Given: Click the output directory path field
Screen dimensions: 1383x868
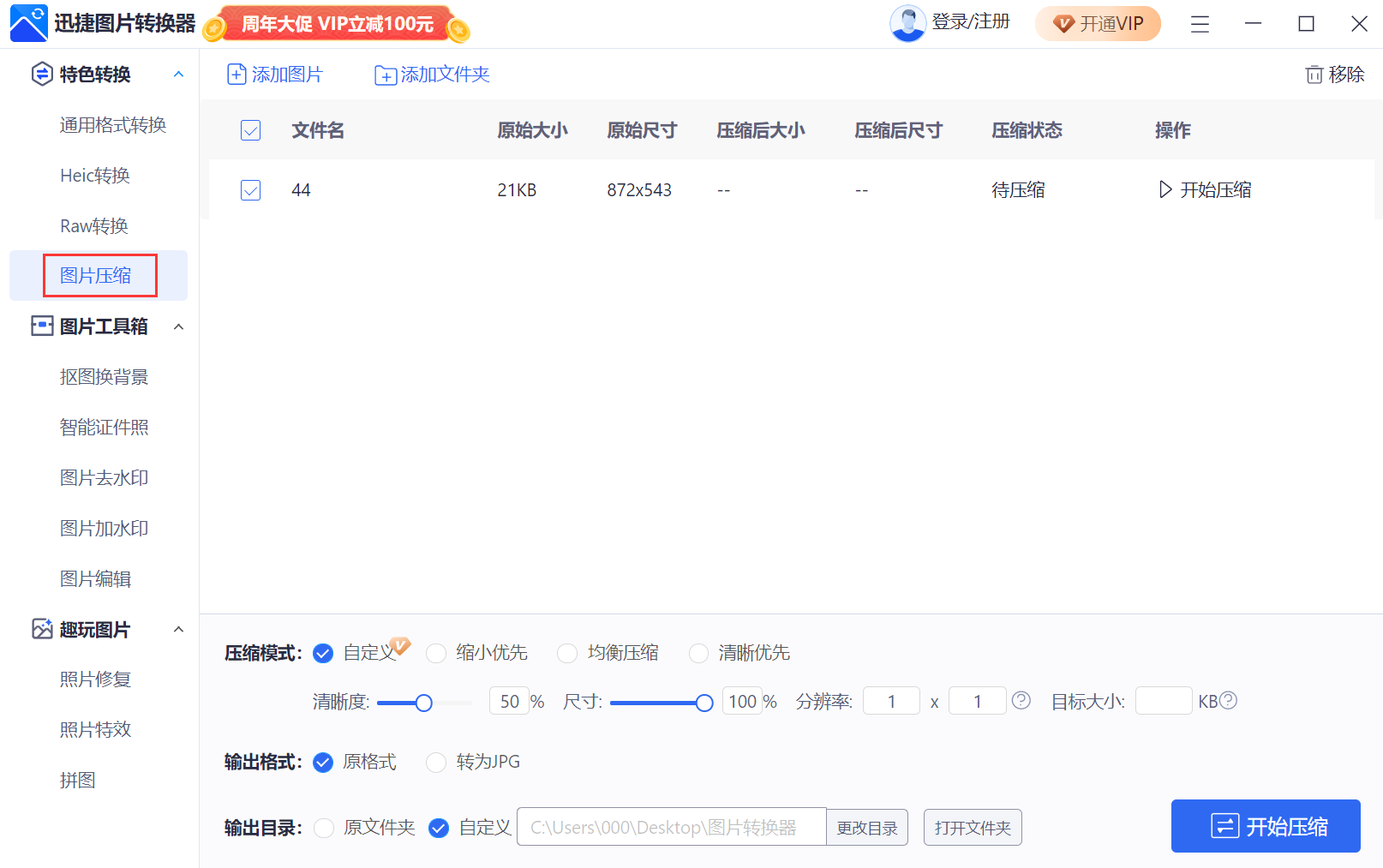Looking at the screenshot, I should [671, 827].
